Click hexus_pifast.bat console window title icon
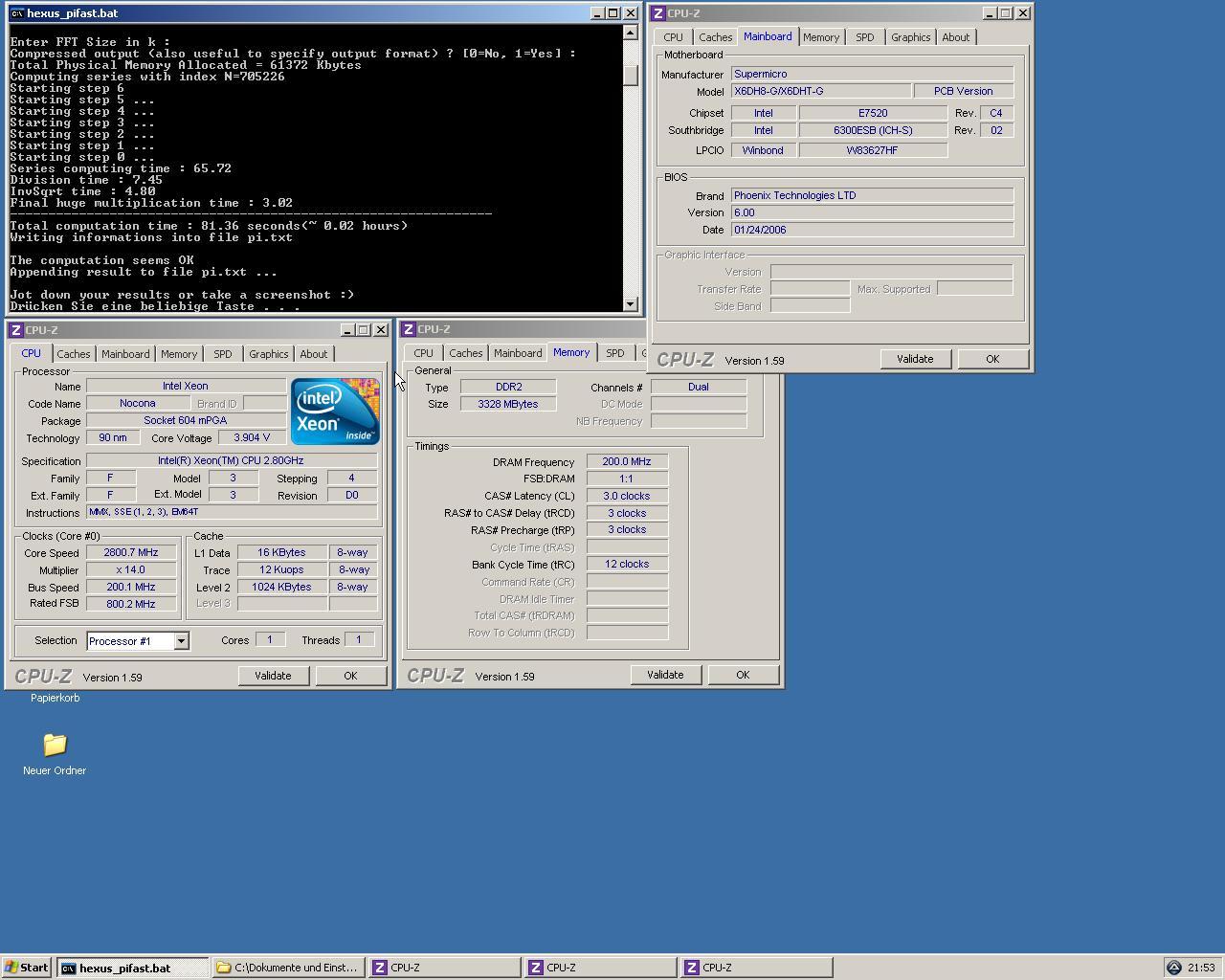Screen dimensions: 1225x980 pos(16,13)
